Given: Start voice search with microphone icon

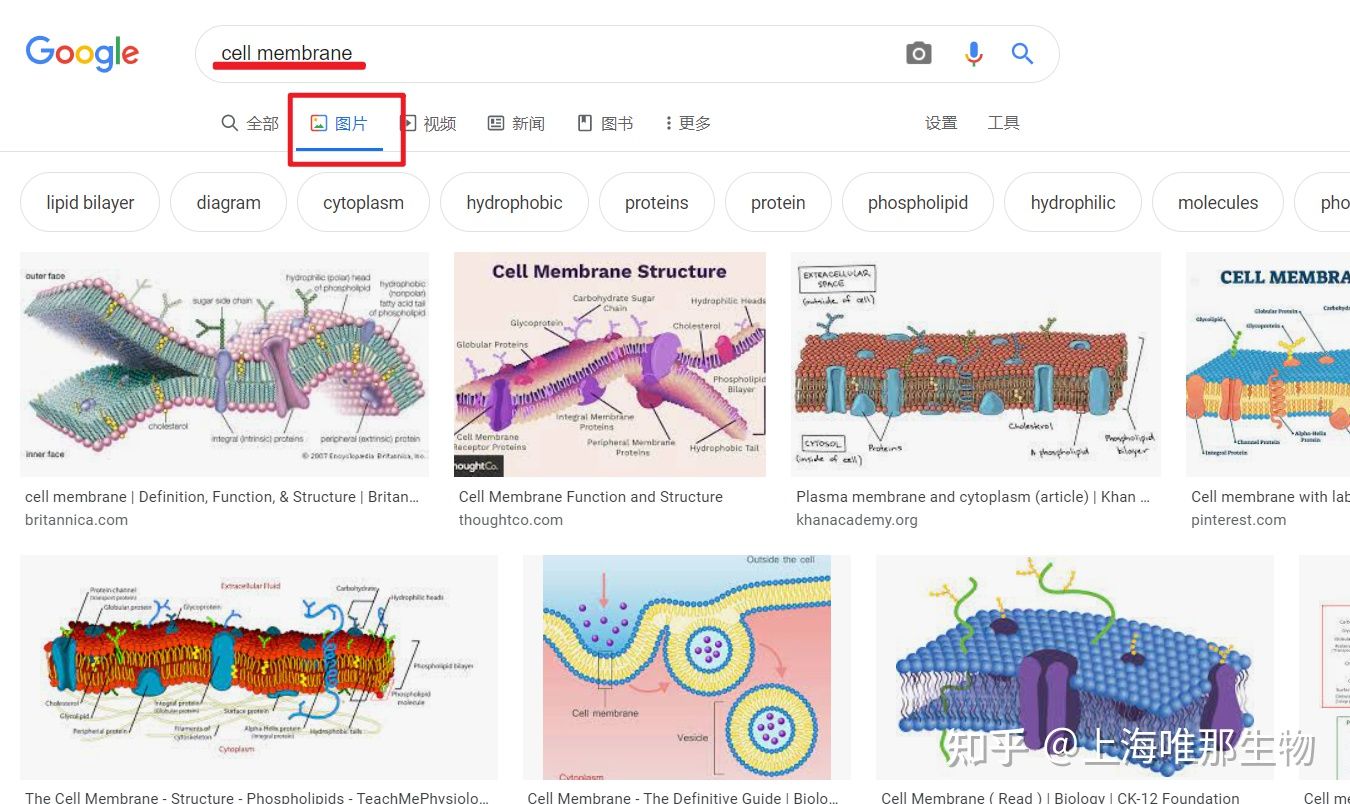Looking at the screenshot, I should click(x=973, y=54).
